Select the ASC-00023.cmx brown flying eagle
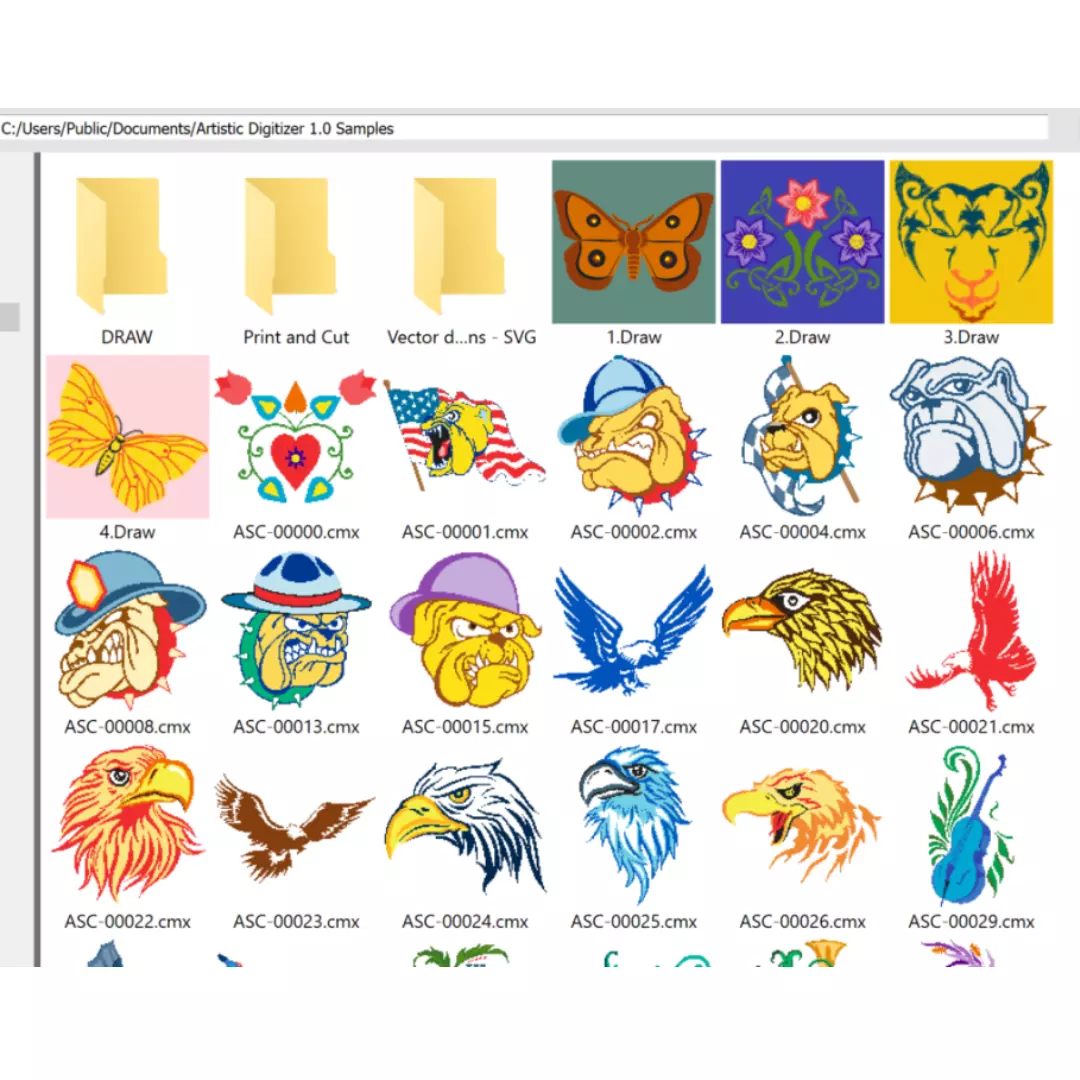 [x=296, y=827]
